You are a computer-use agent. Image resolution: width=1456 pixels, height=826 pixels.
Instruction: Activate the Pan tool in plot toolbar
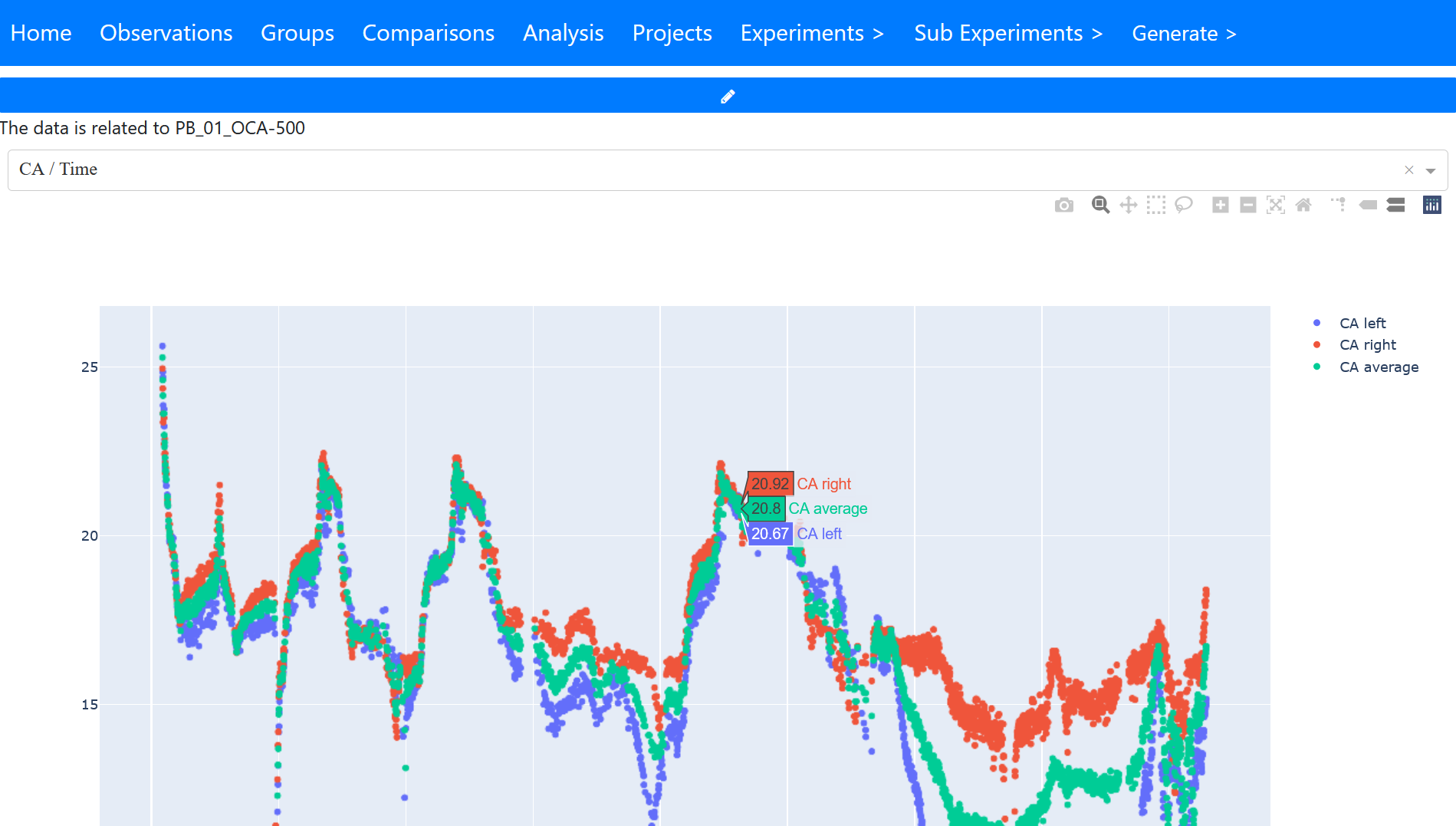[1129, 205]
